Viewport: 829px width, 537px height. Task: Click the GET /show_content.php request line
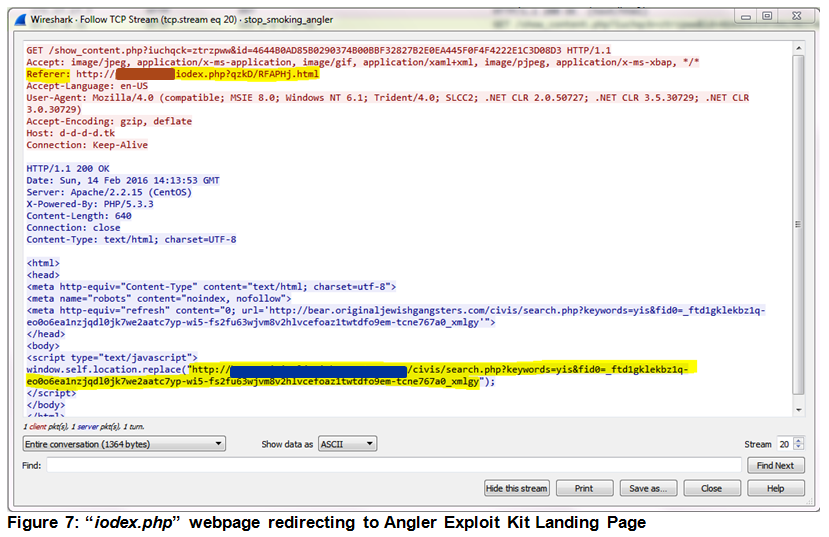[x=318, y=51]
